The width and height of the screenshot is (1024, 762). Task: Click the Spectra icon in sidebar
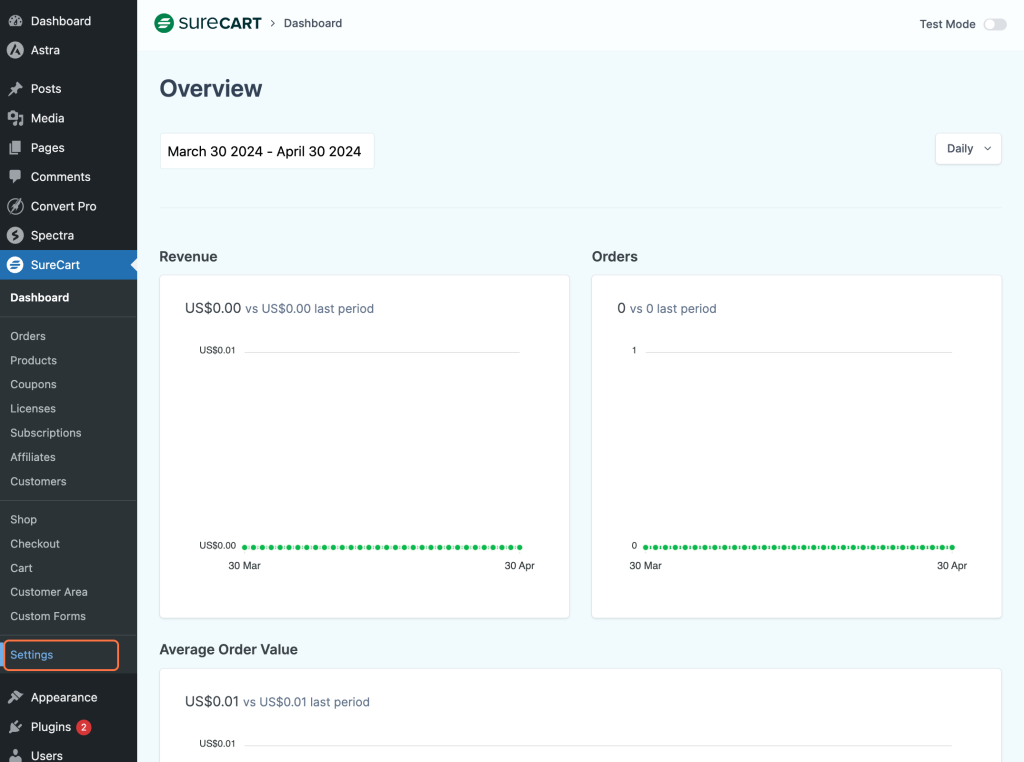[15, 236]
